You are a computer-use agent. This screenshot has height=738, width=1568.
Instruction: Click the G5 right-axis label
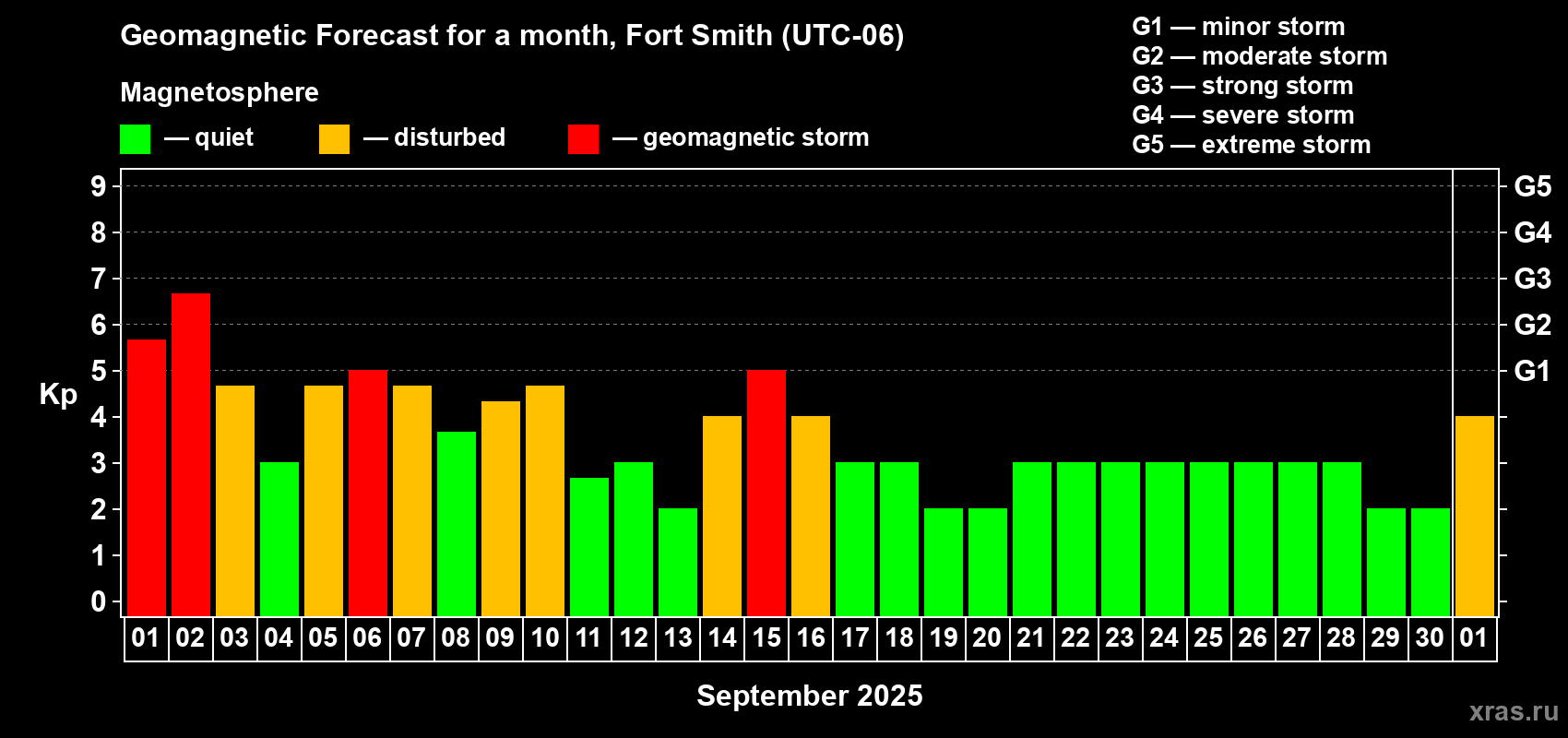[1533, 186]
